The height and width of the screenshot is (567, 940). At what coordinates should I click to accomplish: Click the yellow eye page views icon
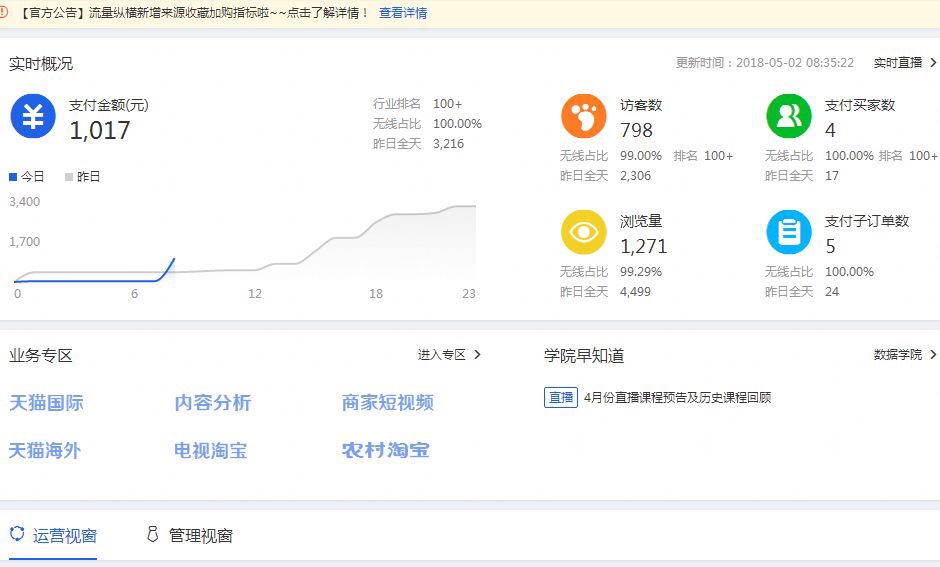pyautogui.click(x=583, y=233)
